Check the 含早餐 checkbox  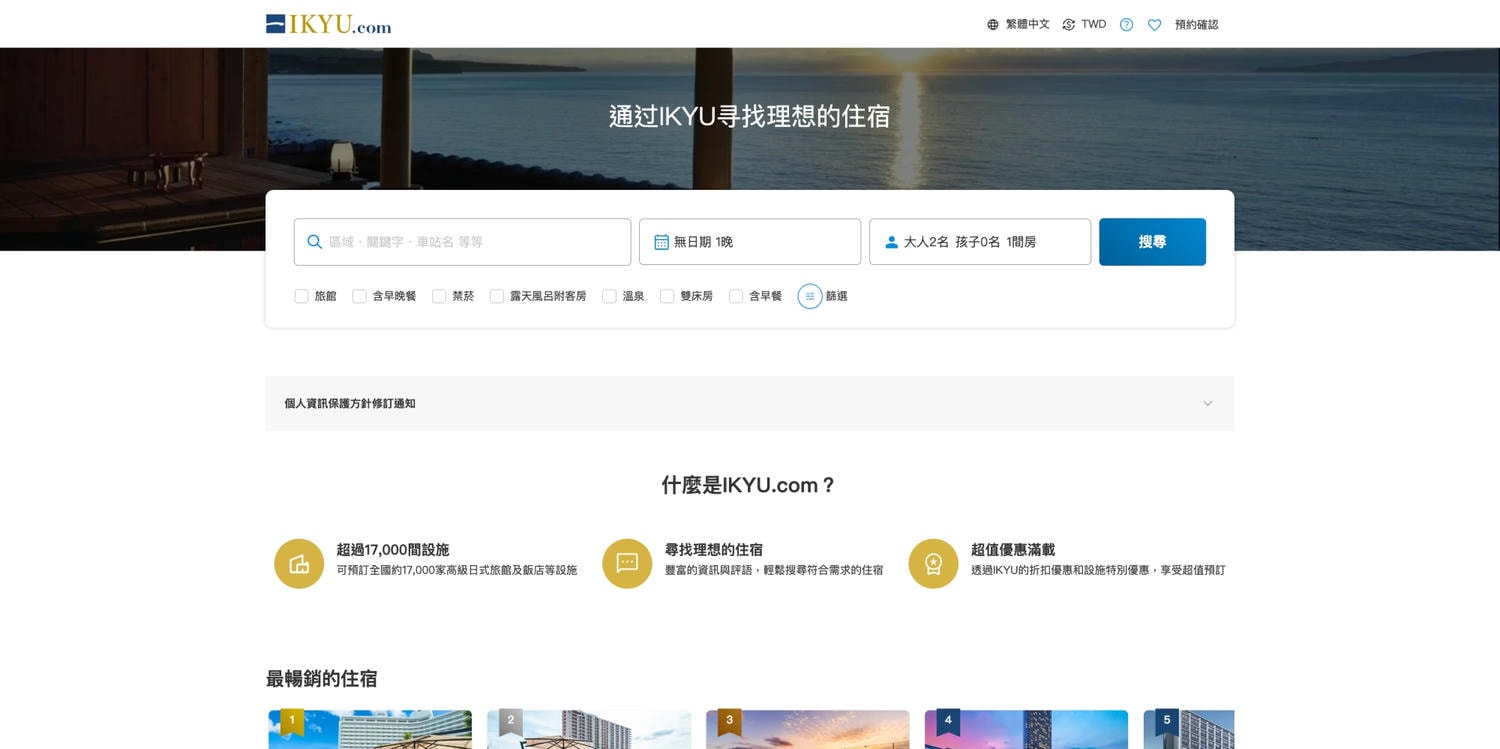pos(736,296)
